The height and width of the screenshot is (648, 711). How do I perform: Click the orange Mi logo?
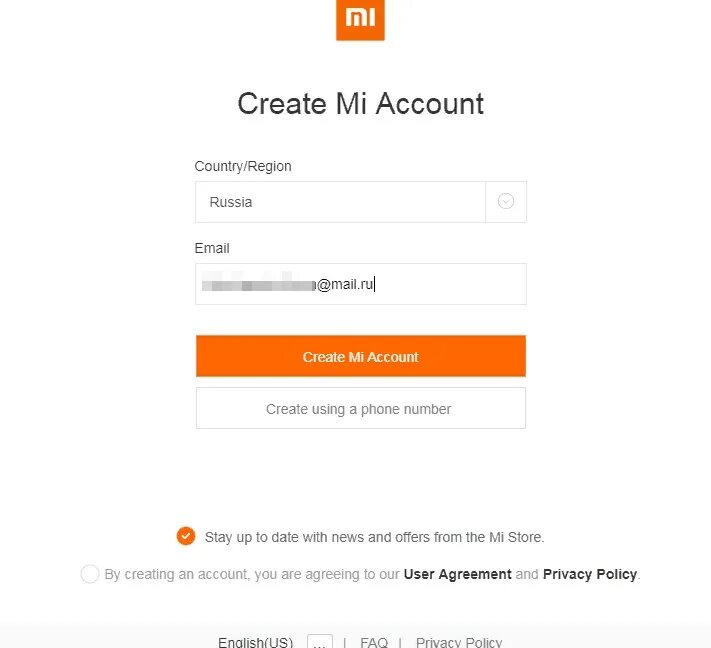[x=360, y=19]
